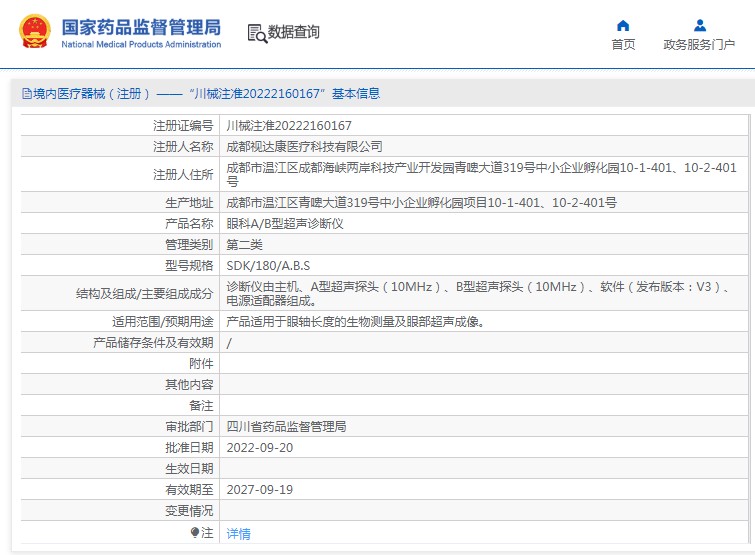
Task: Click the 变更情况 label
Action: pyautogui.click(x=189, y=511)
